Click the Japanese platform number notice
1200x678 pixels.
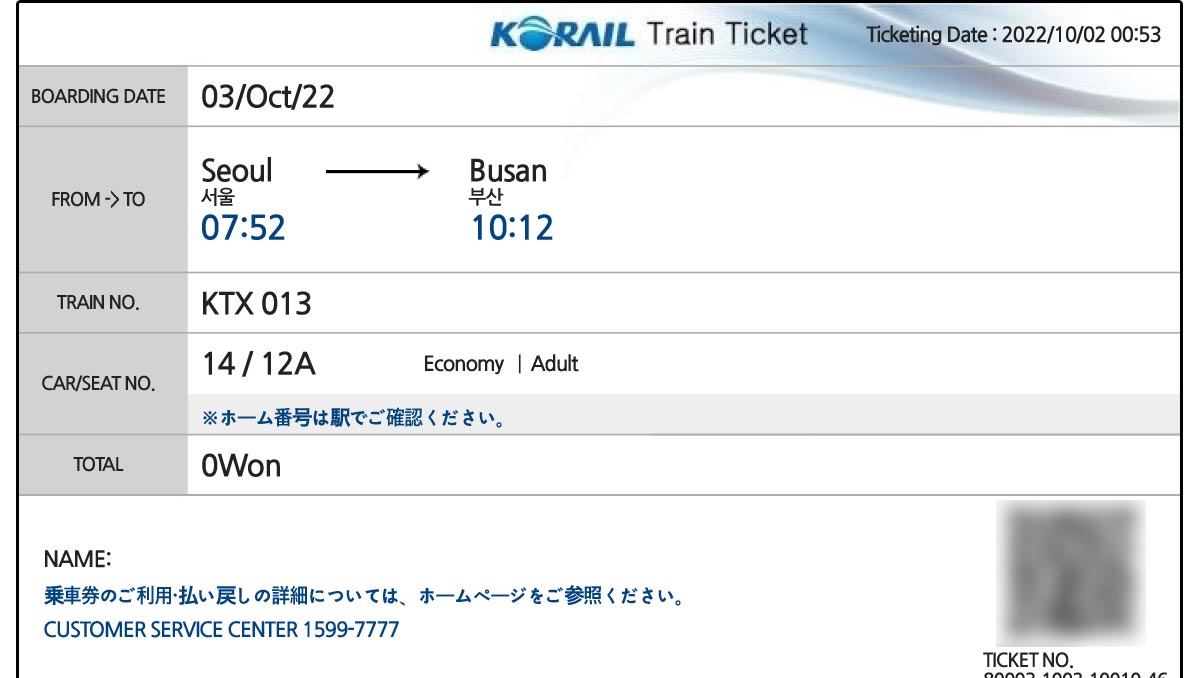(x=353, y=418)
